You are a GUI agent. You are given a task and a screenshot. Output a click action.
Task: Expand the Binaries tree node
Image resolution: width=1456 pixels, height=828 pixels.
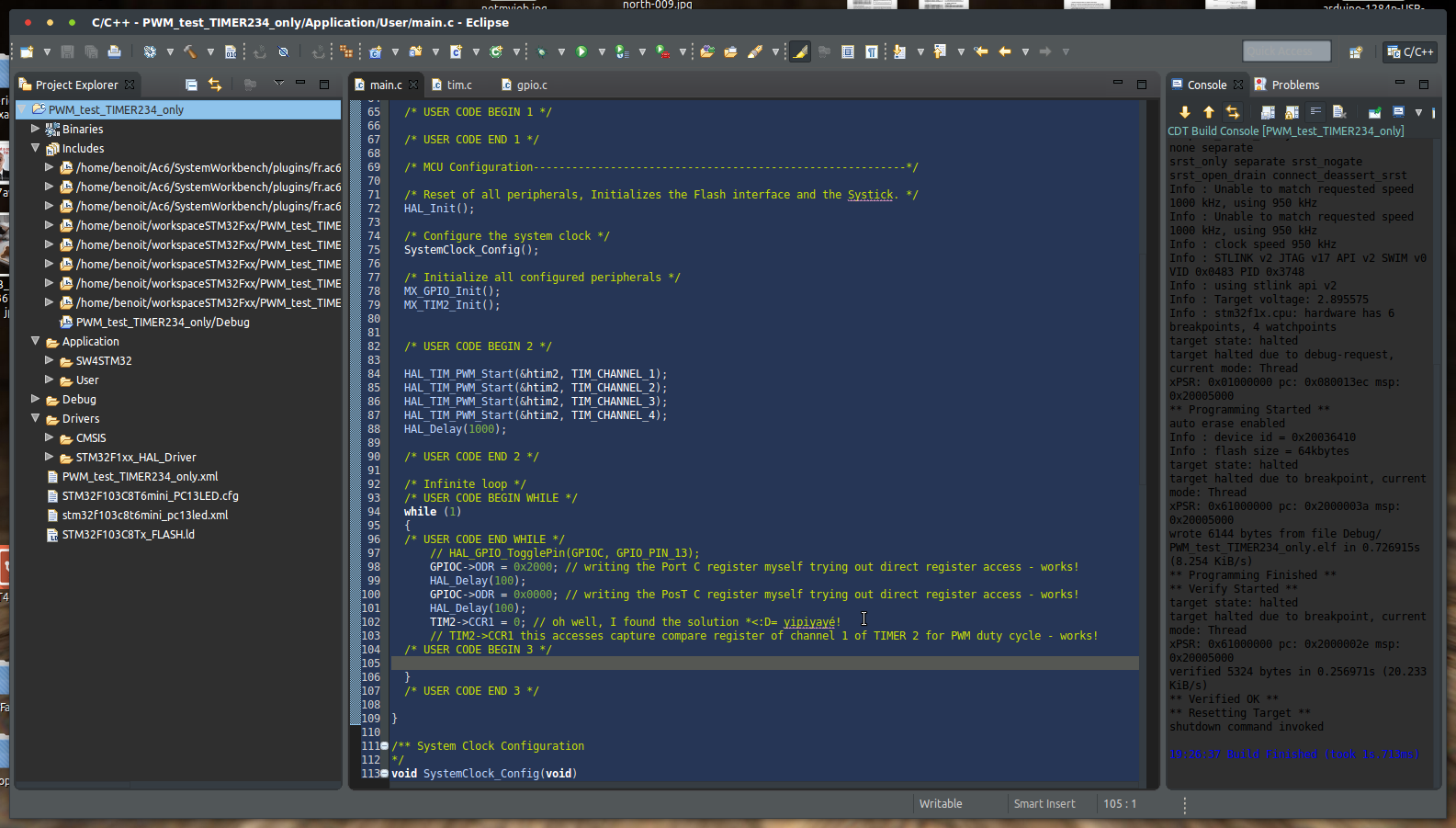[x=36, y=130]
